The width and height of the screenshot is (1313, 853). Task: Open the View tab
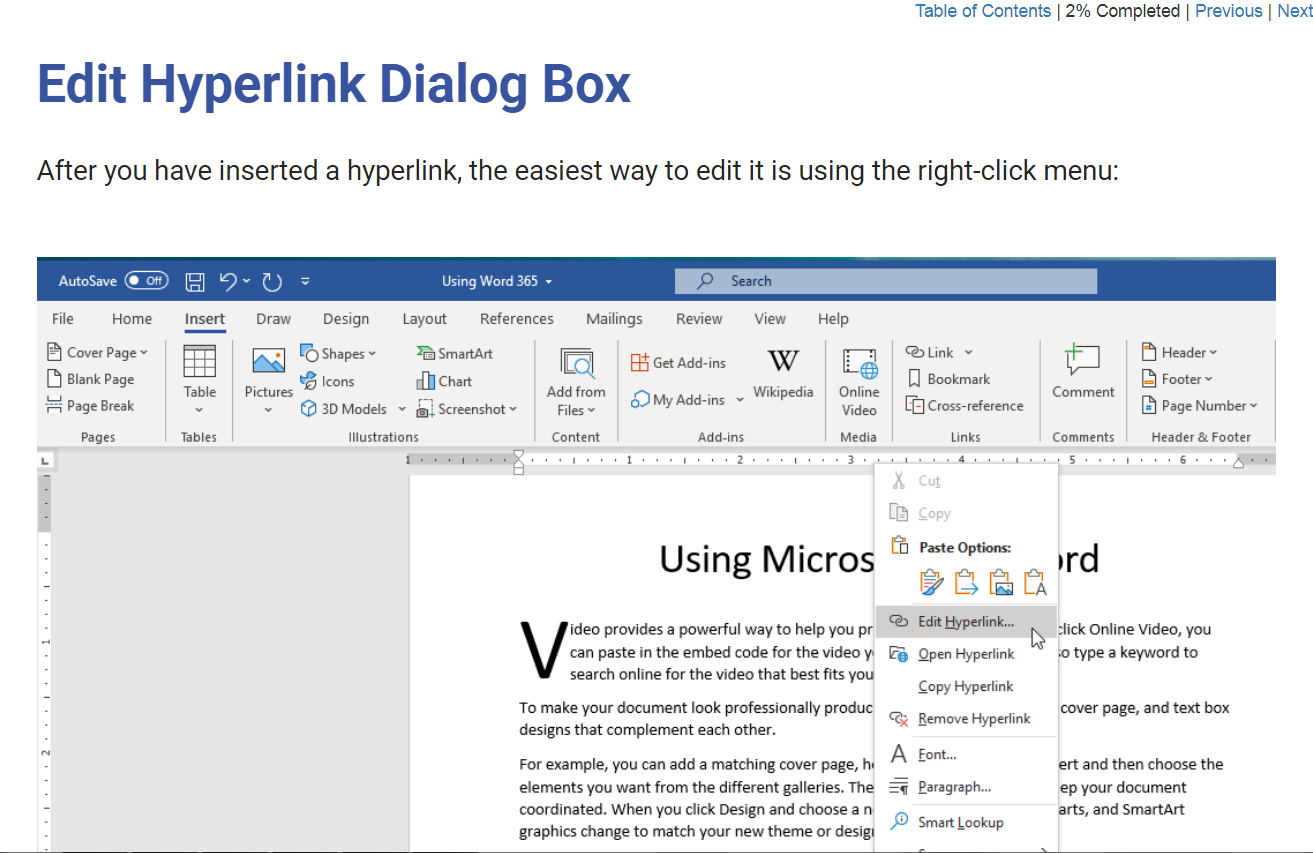click(x=770, y=319)
